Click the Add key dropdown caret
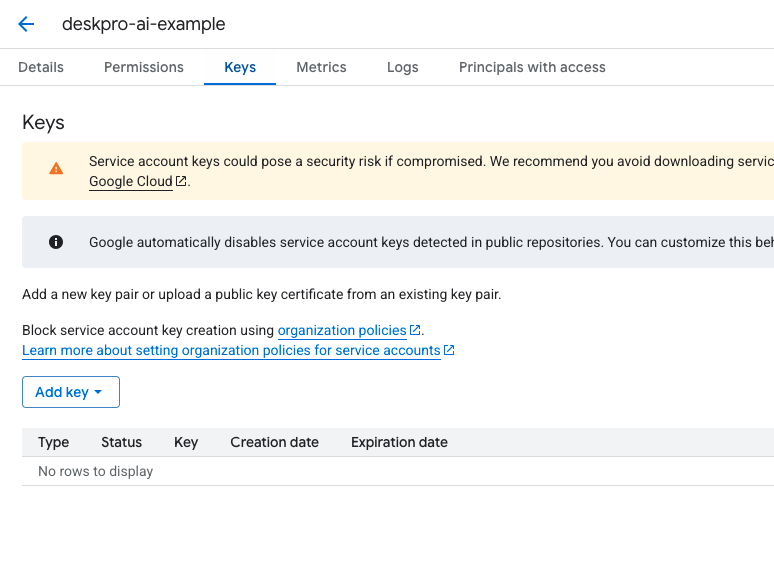774x574 pixels. [98, 393]
